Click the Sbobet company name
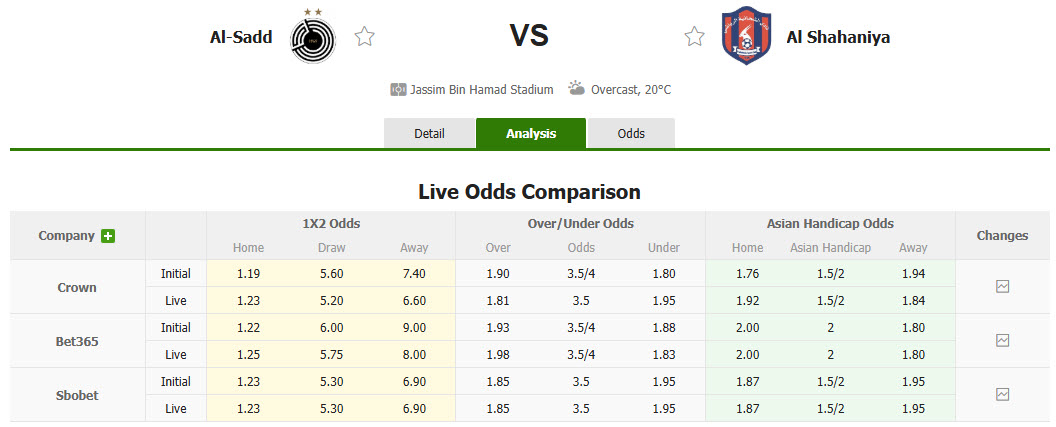This screenshot has width=1056, height=427. click(77, 395)
